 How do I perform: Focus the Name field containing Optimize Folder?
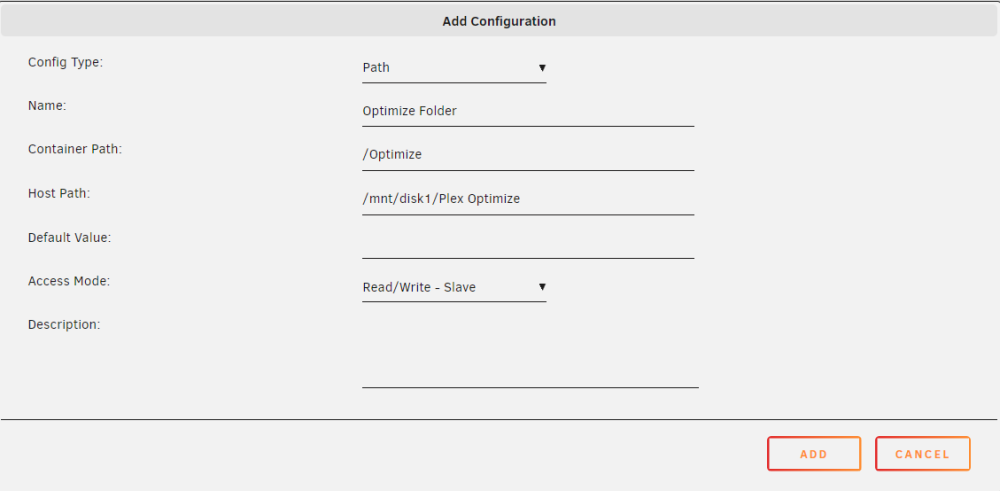click(x=528, y=111)
